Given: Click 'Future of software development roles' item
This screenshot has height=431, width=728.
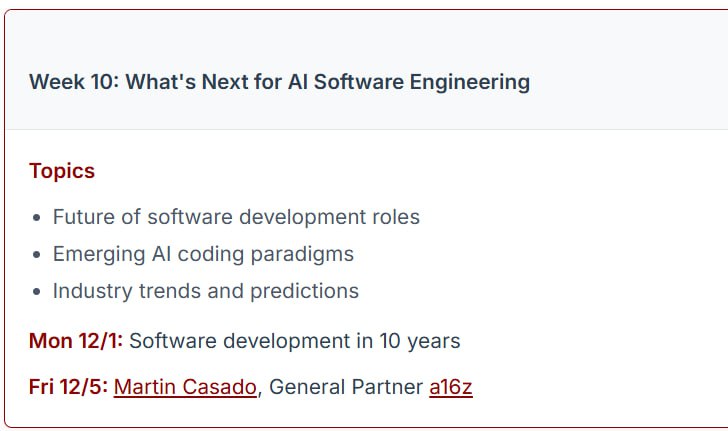Looking at the screenshot, I should 236,217.
